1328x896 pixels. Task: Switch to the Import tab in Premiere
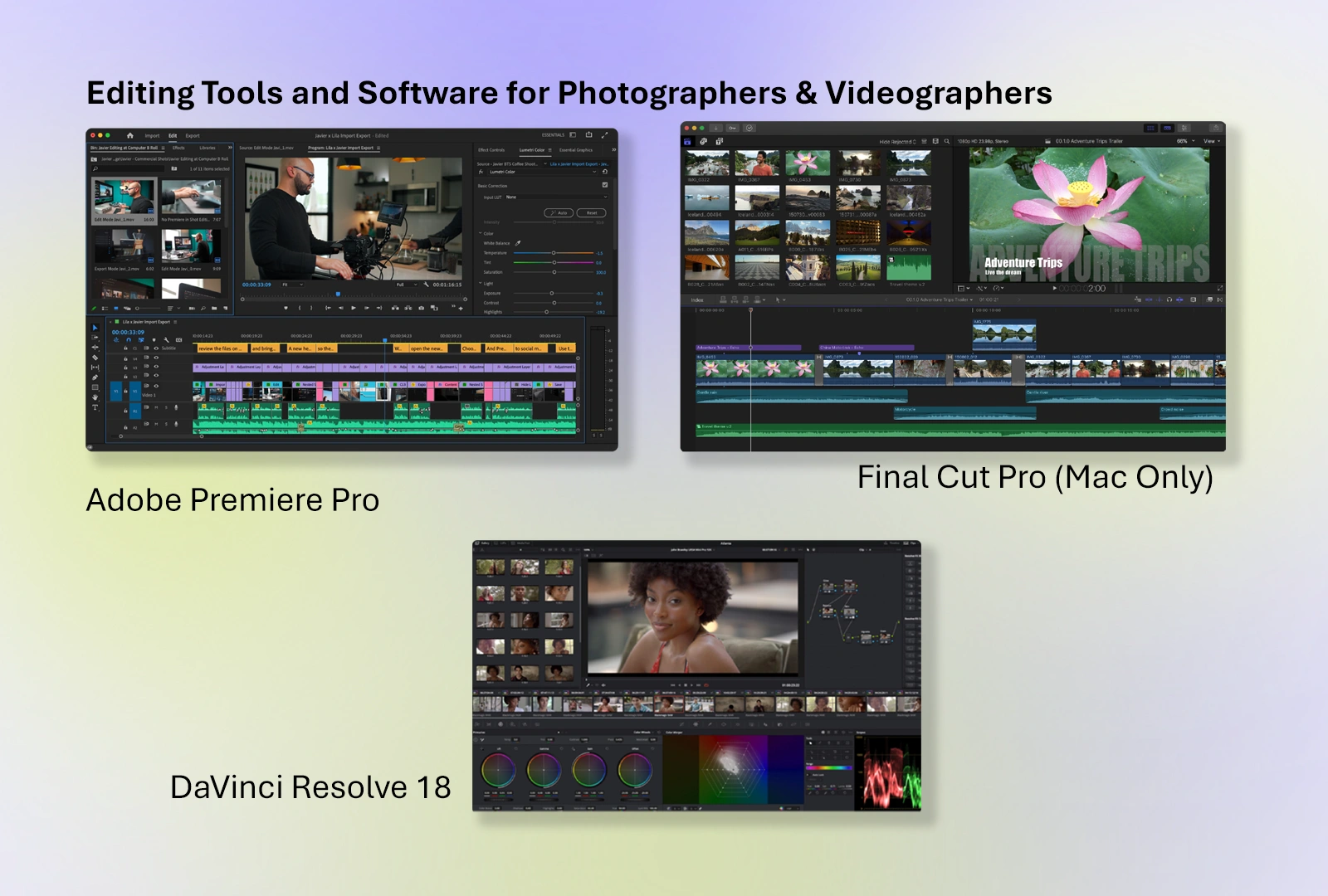tap(152, 136)
